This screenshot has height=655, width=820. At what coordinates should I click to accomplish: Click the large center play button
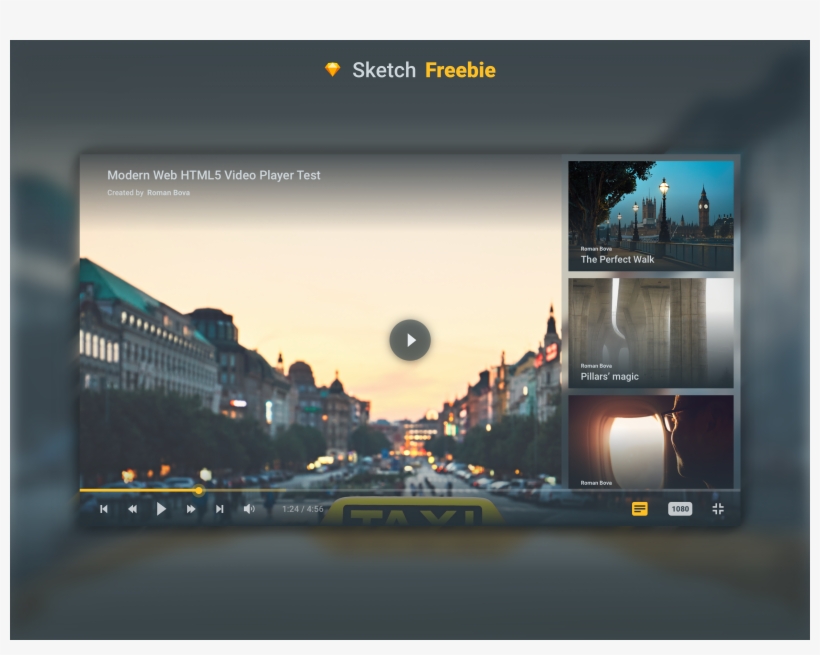click(410, 340)
